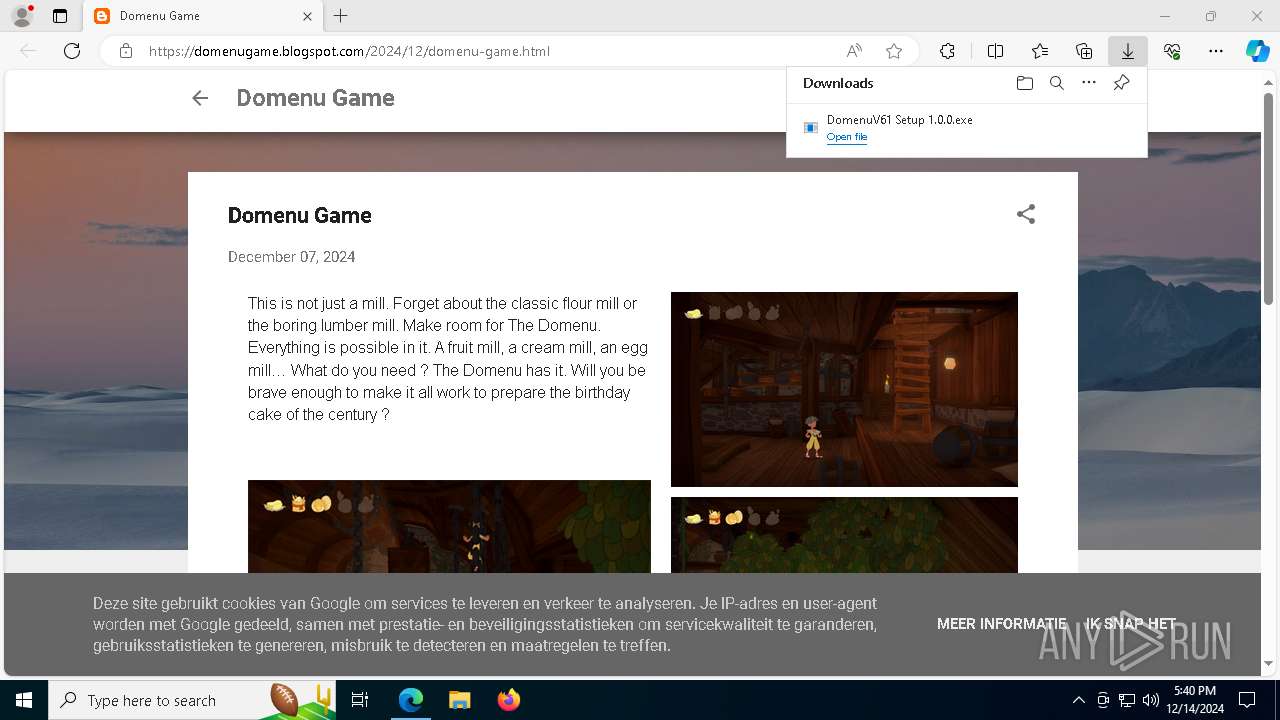This screenshot has height=720, width=1280.
Task: Click the Domenu Game post title
Action: coord(300,215)
